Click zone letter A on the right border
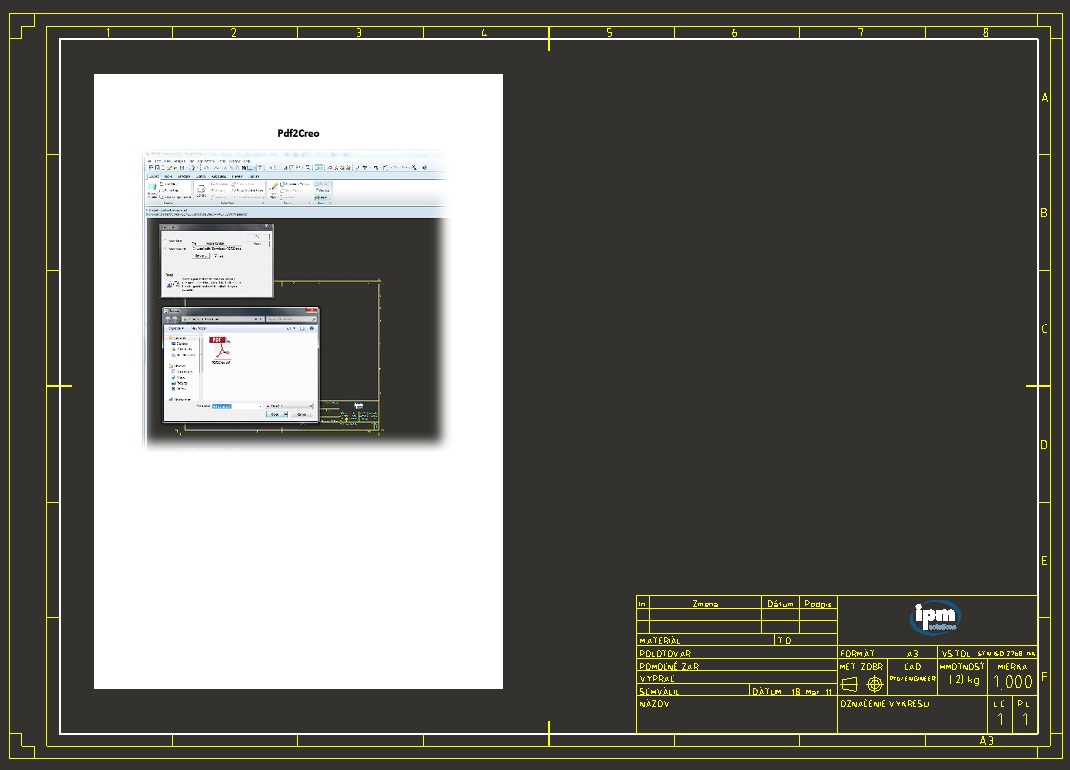This screenshot has height=770, width=1070. (1044, 98)
